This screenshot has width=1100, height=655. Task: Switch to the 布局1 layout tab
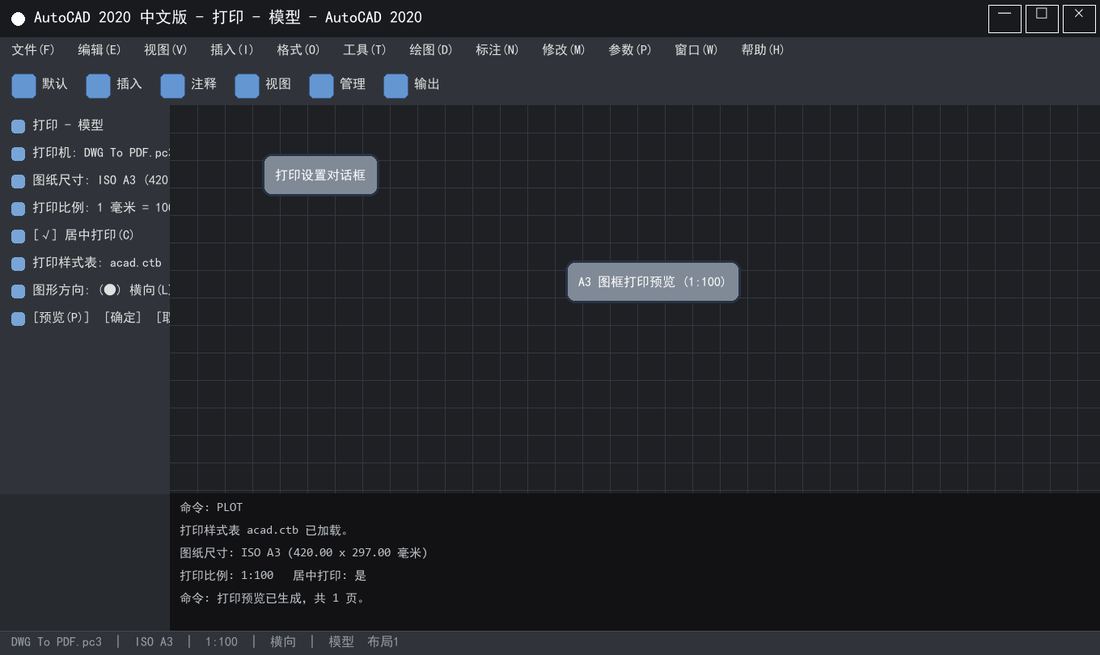coord(383,642)
